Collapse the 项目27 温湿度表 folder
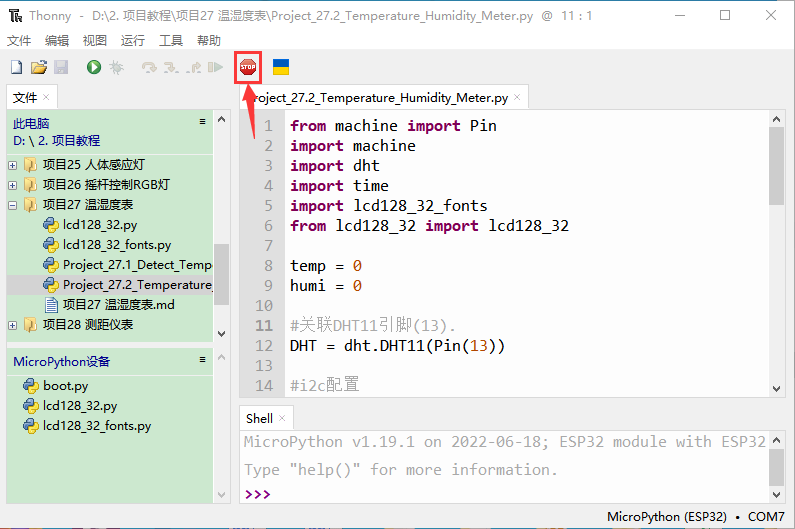795x529 pixels. [x=13, y=205]
